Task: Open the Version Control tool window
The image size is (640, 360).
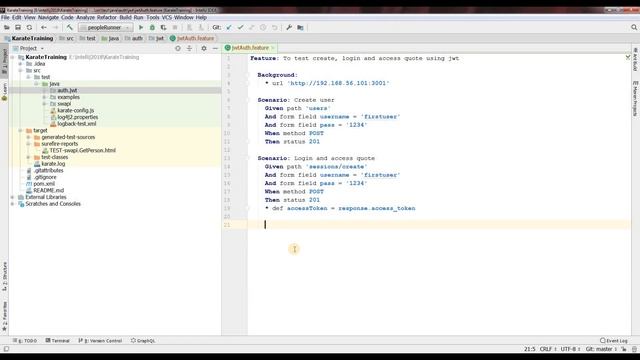Action: pyautogui.click(x=100, y=340)
